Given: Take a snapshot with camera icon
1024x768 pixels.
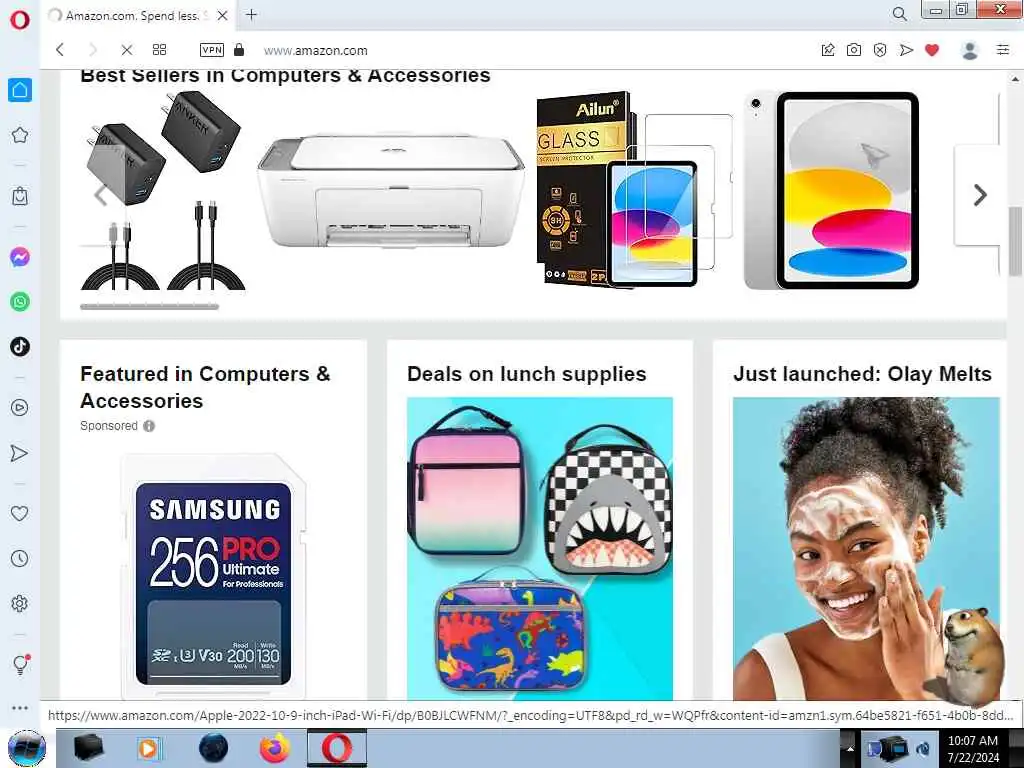Looking at the screenshot, I should click(x=854, y=50).
